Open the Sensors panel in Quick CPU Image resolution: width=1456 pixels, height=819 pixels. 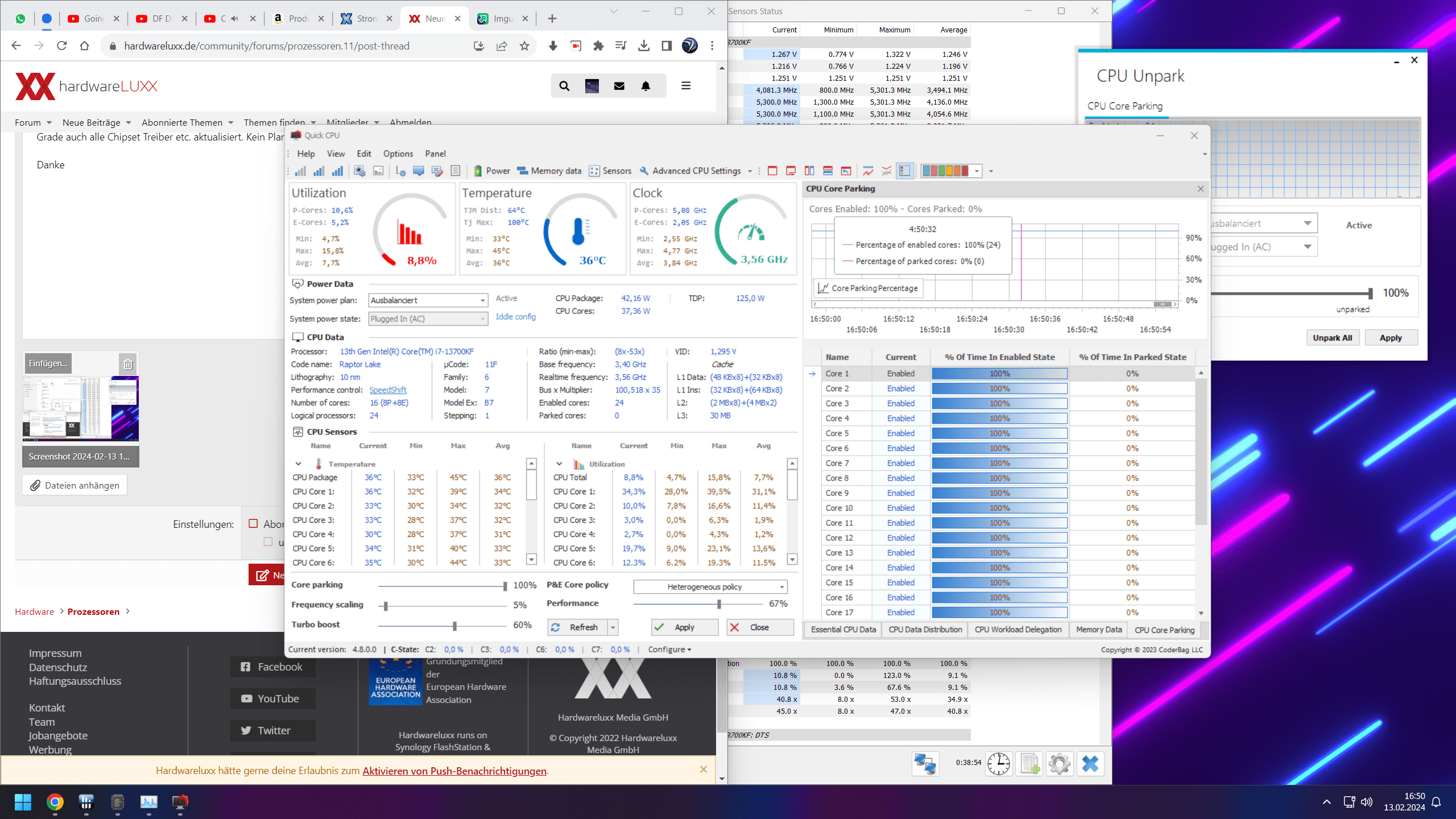(x=610, y=171)
